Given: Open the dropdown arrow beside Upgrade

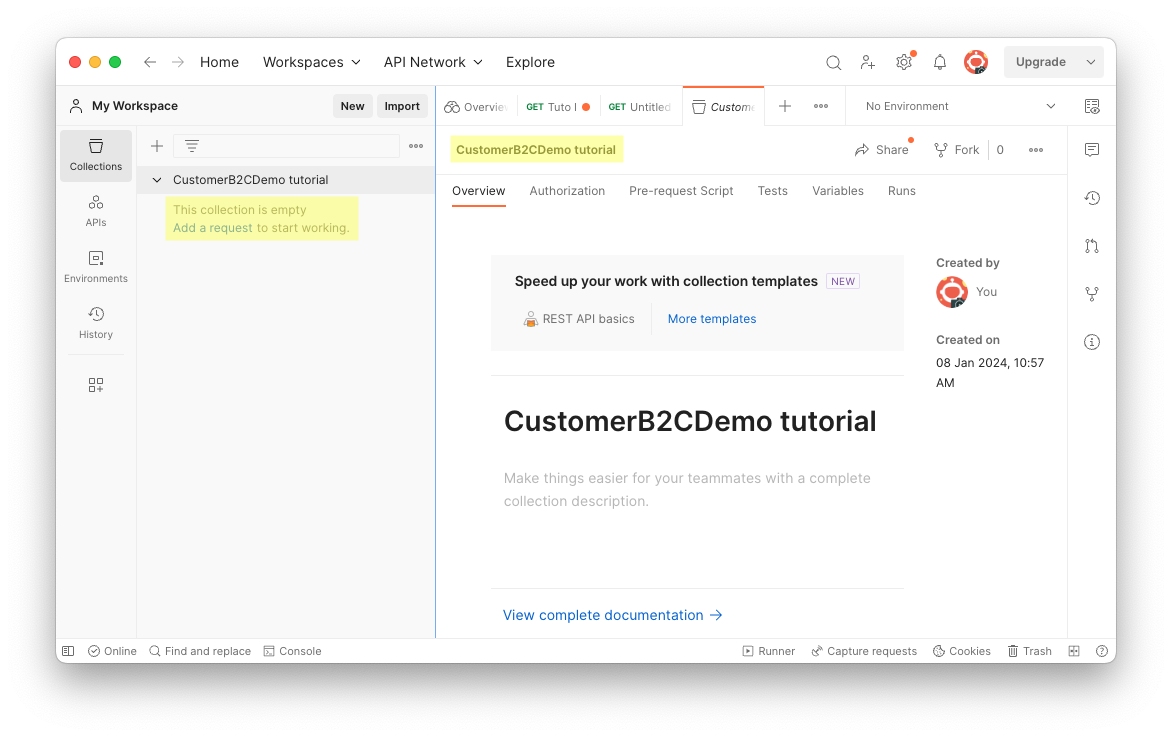Looking at the screenshot, I should 1091,62.
